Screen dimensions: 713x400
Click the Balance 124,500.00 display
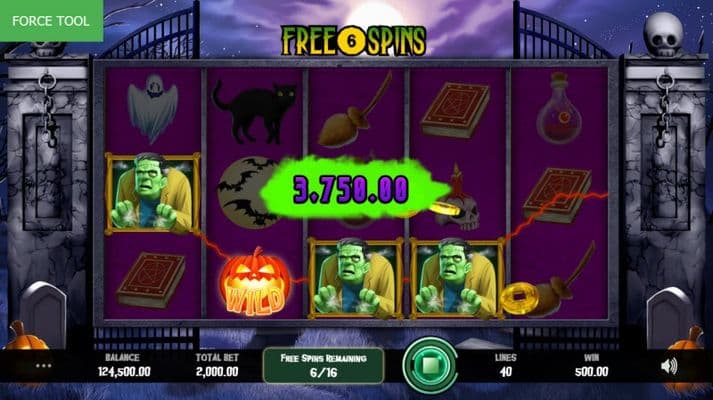(124, 365)
